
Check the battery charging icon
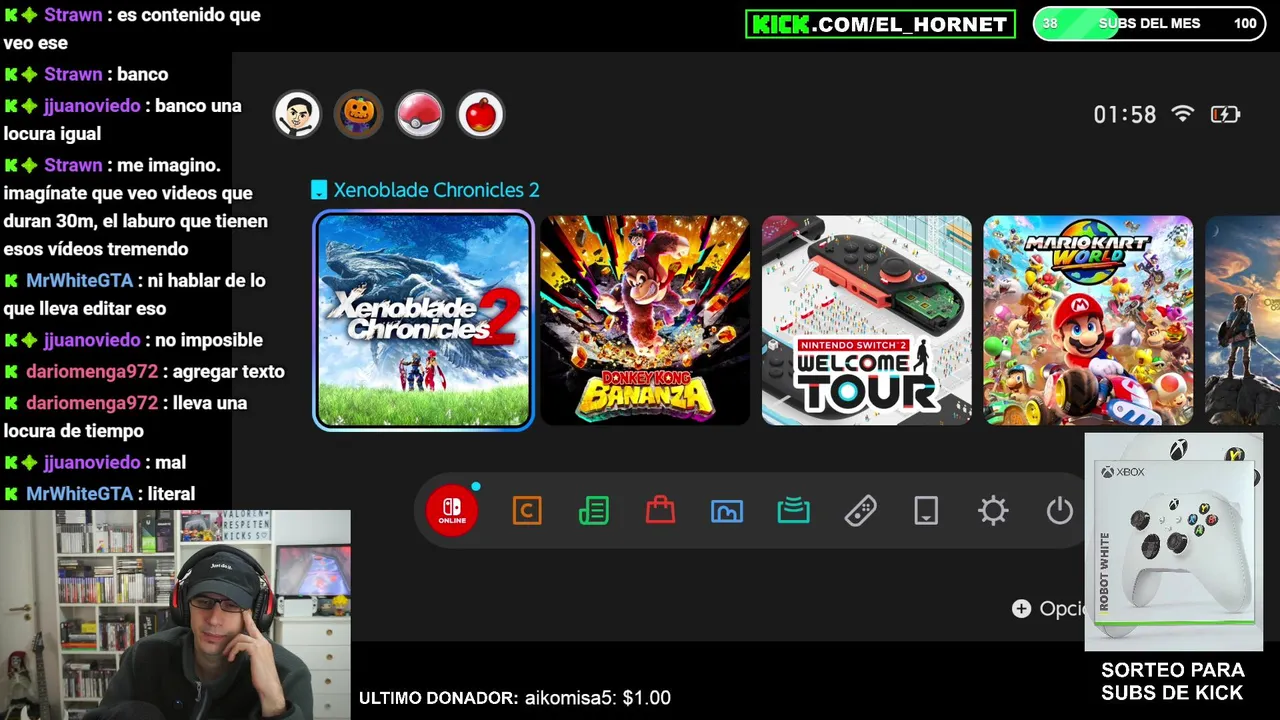(1225, 114)
